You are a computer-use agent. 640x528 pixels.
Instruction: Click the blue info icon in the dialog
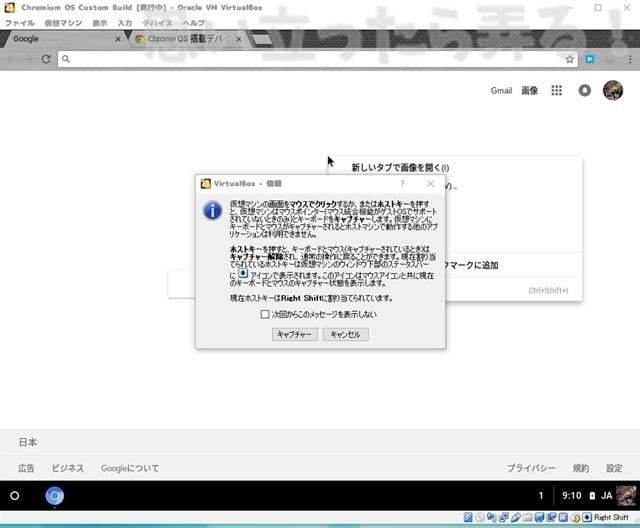point(213,211)
